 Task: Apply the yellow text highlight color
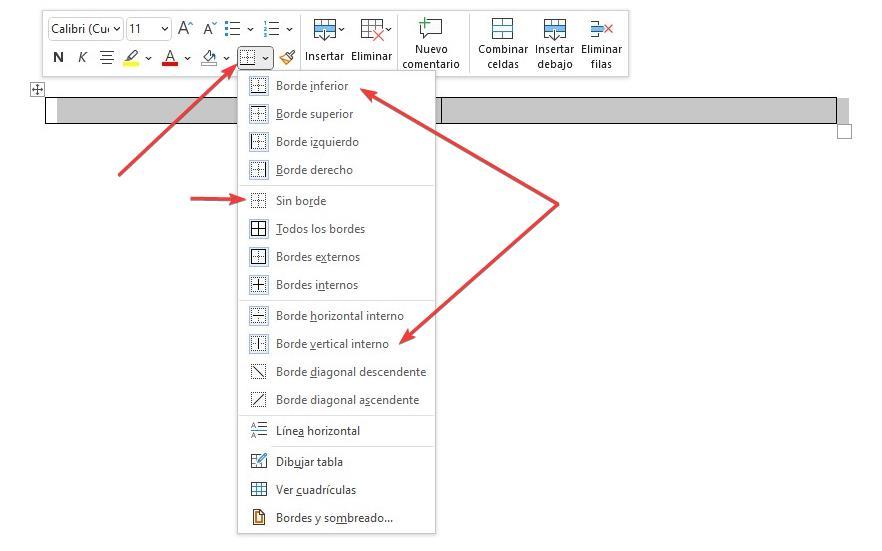[131, 57]
